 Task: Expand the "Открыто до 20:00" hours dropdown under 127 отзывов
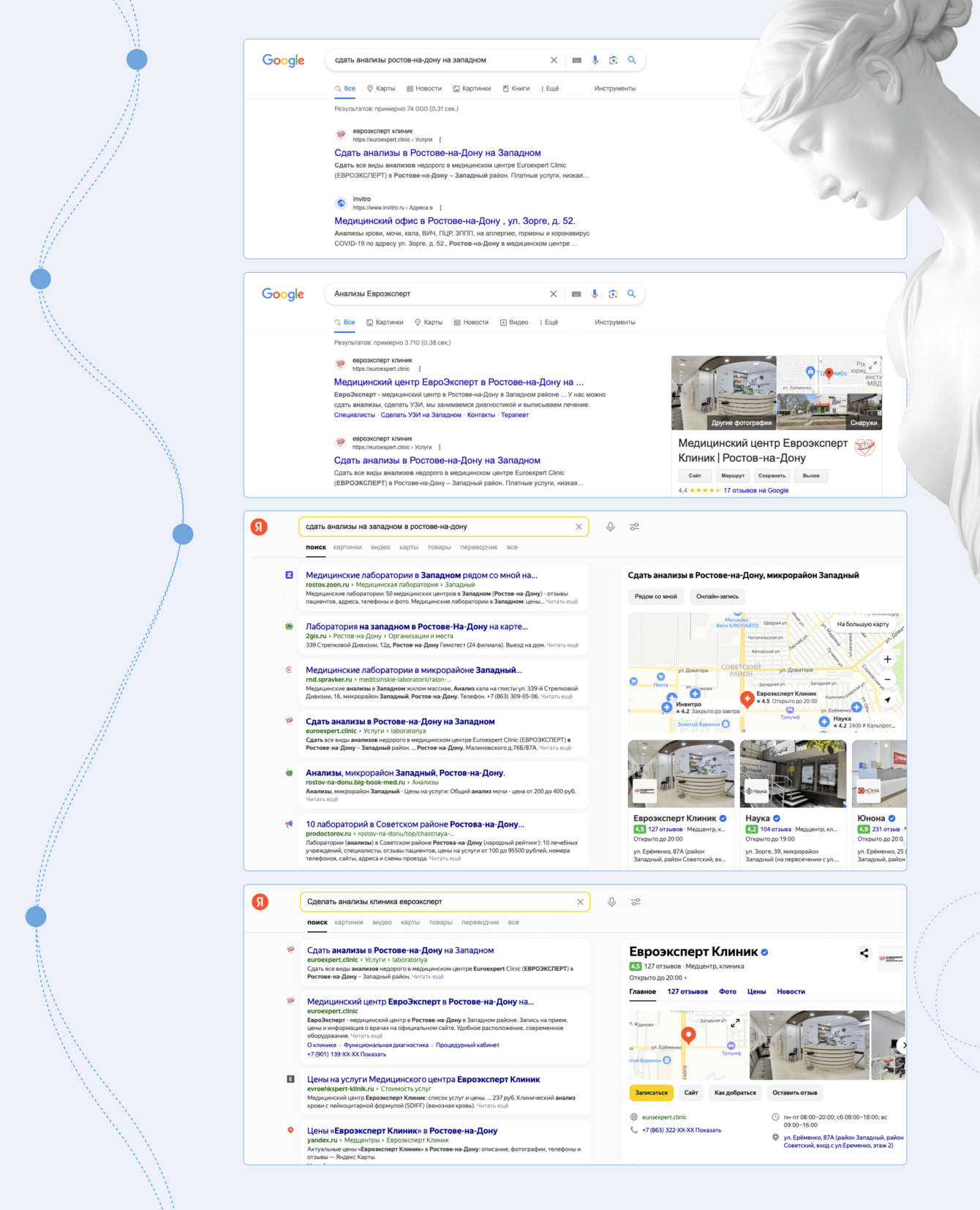(658, 977)
